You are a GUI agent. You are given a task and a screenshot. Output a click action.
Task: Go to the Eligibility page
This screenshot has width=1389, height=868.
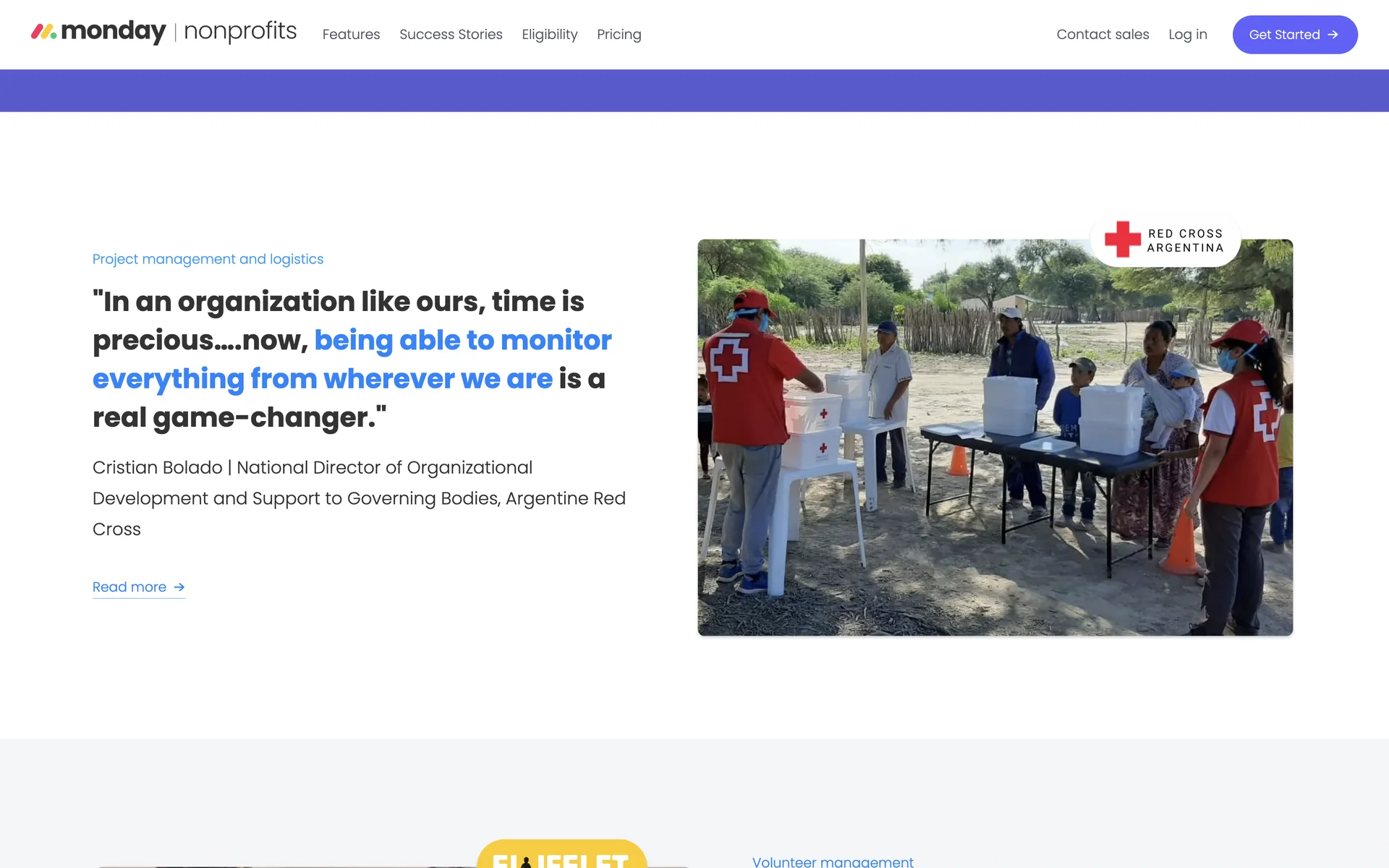tap(549, 35)
